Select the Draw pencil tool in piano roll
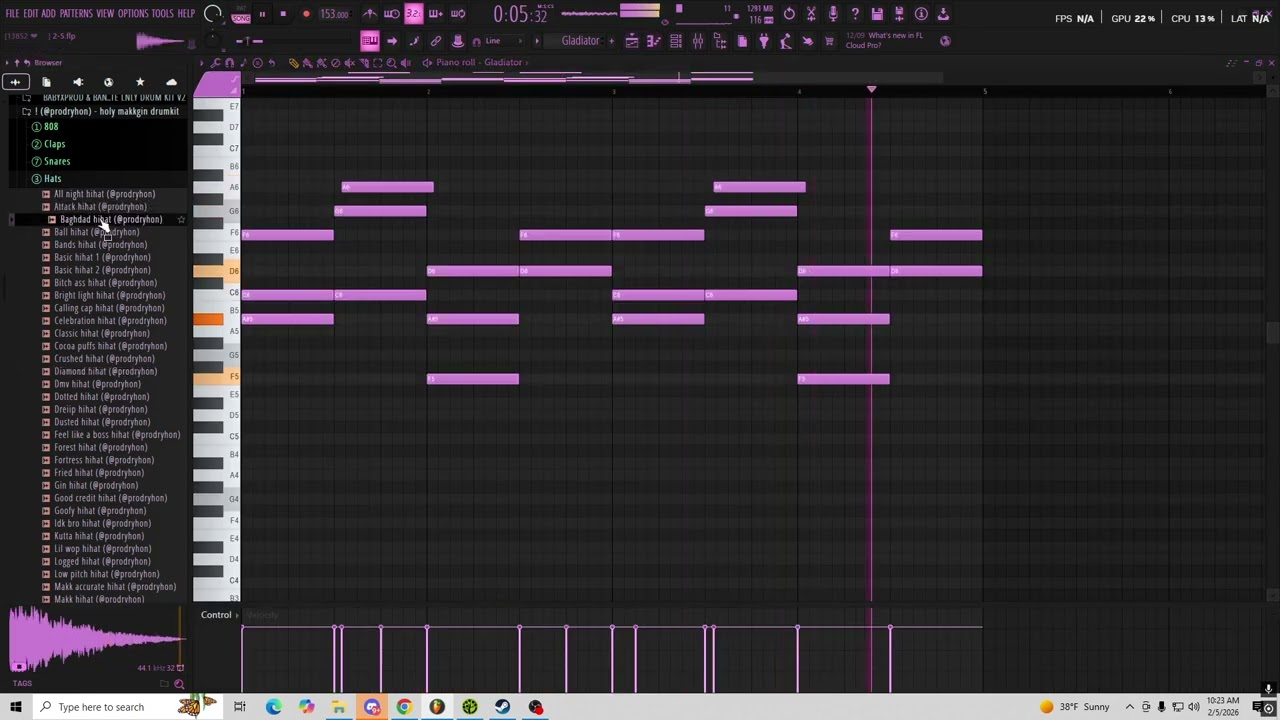 click(294, 63)
